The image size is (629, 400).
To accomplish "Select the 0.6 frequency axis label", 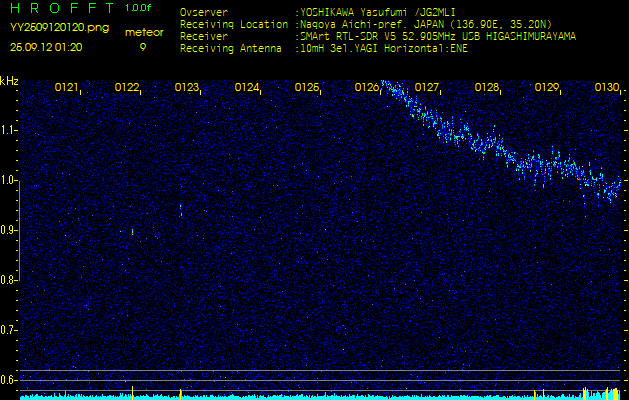I will coord(9,379).
